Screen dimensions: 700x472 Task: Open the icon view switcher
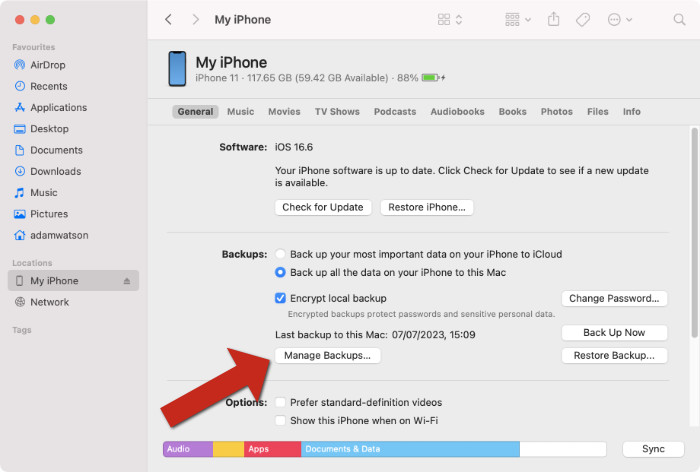click(450, 20)
